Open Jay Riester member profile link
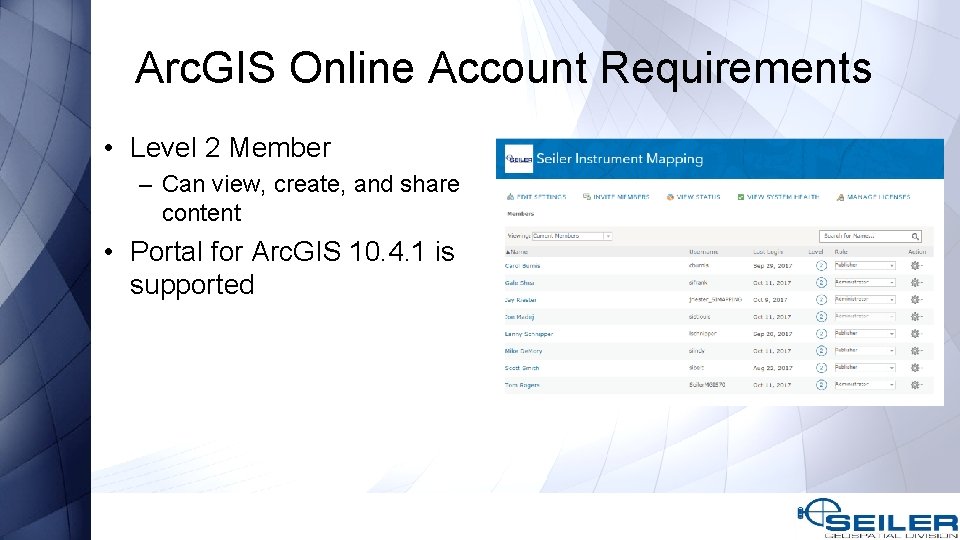 tap(520, 301)
